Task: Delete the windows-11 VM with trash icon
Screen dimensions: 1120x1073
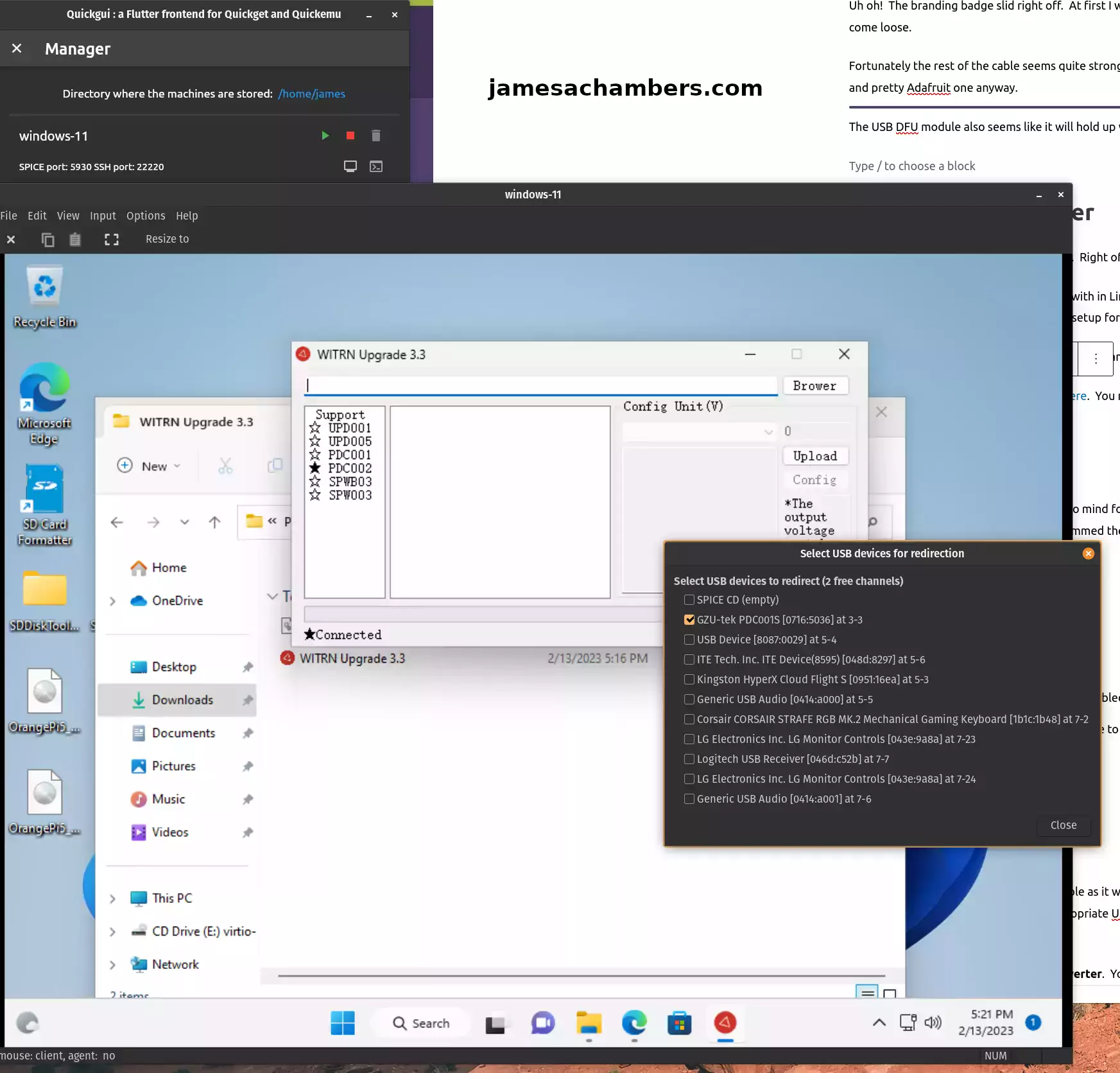Action: (x=376, y=135)
